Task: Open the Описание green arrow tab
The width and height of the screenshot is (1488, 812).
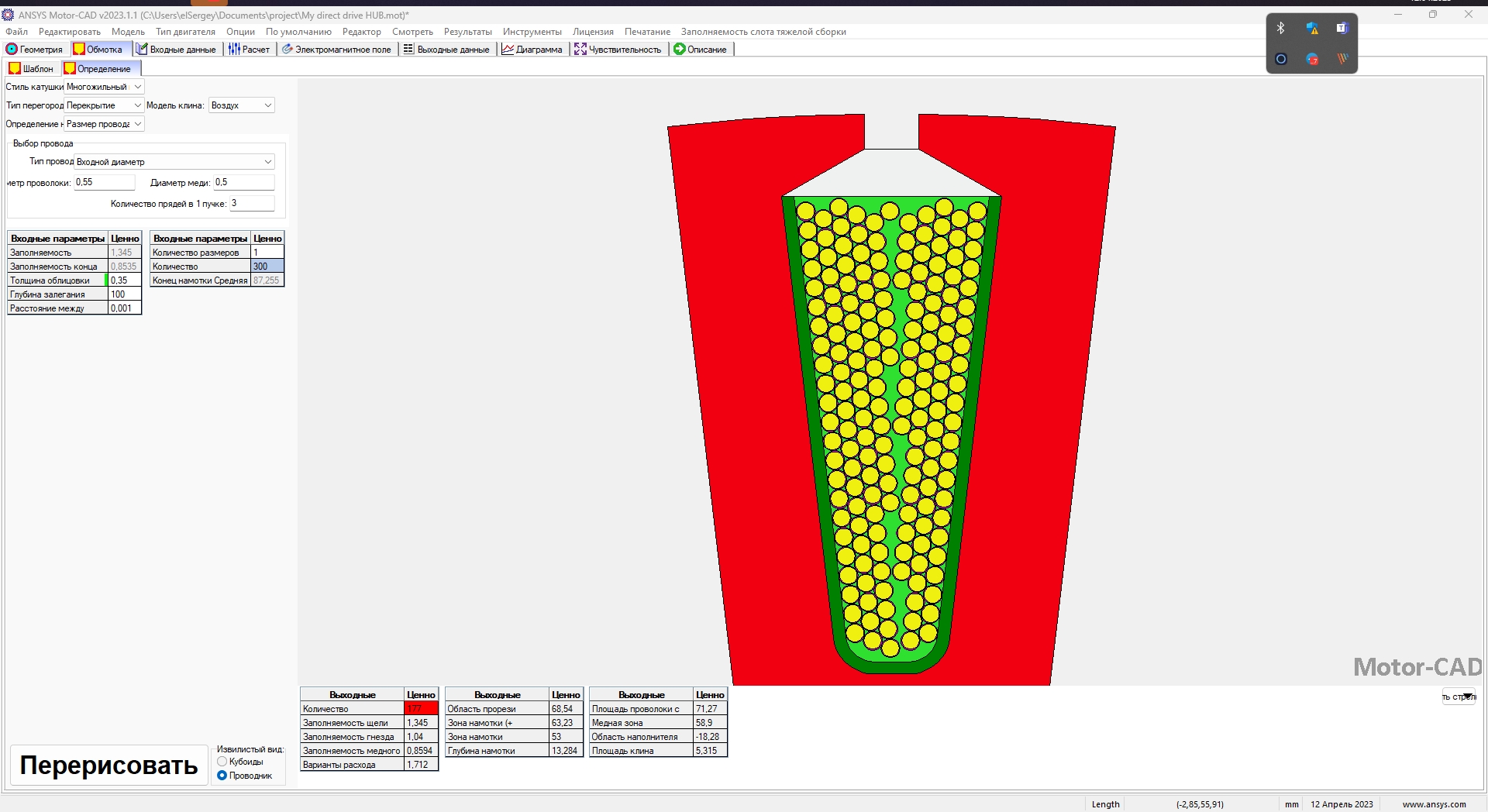Action: click(680, 49)
